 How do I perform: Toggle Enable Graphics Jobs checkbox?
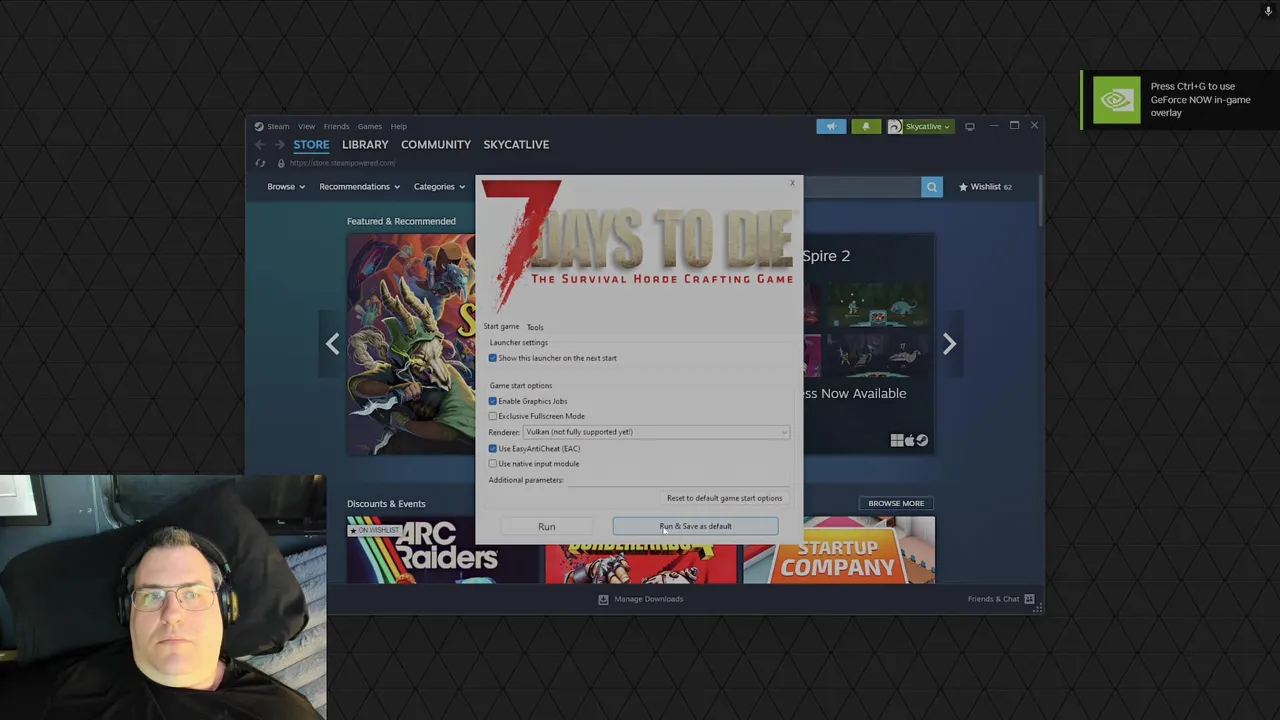[x=493, y=401]
